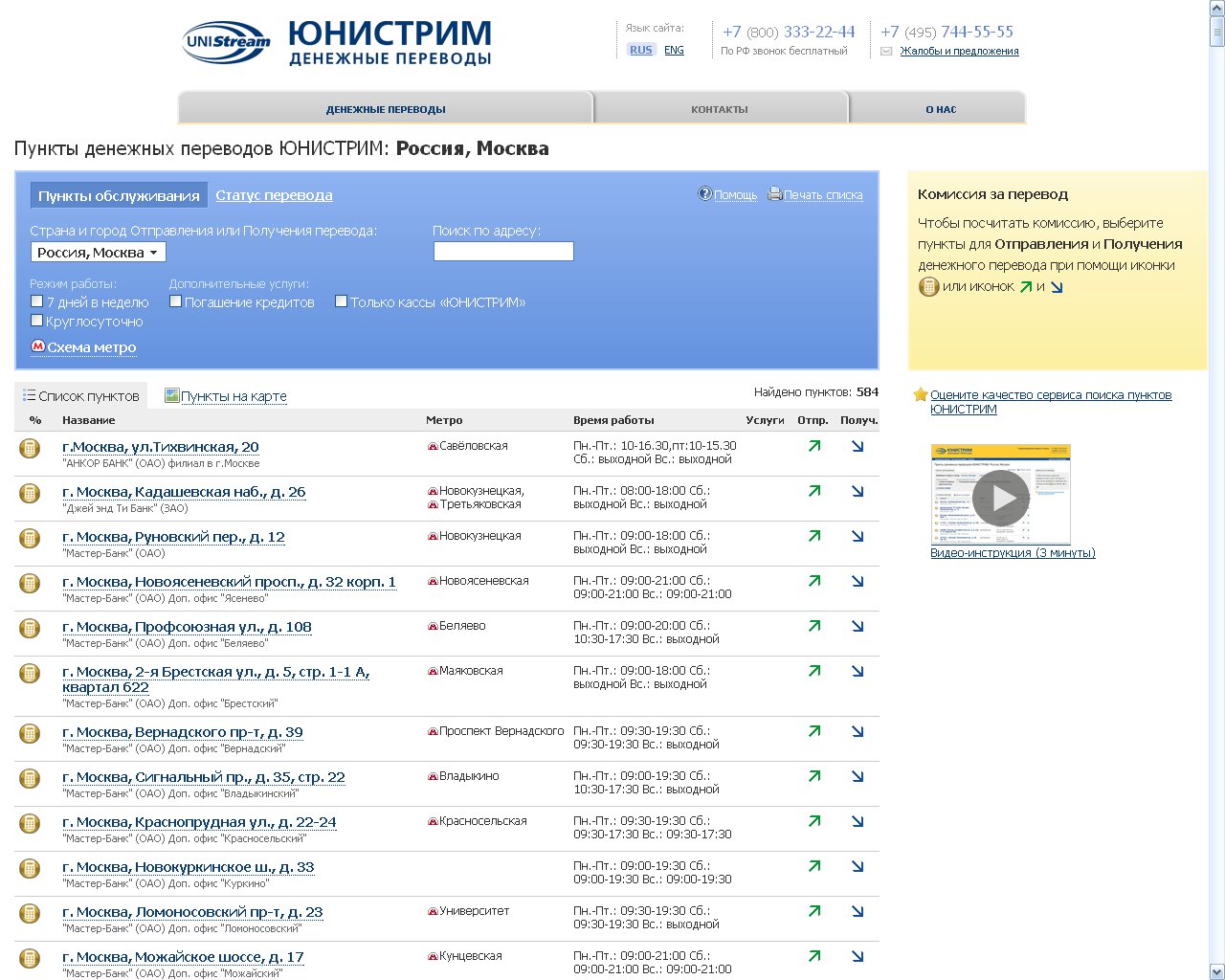Click calculator icon for Кадашевская наб. row
This screenshot has width=1225, height=980.
pyautogui.click(x=31, y=493)
